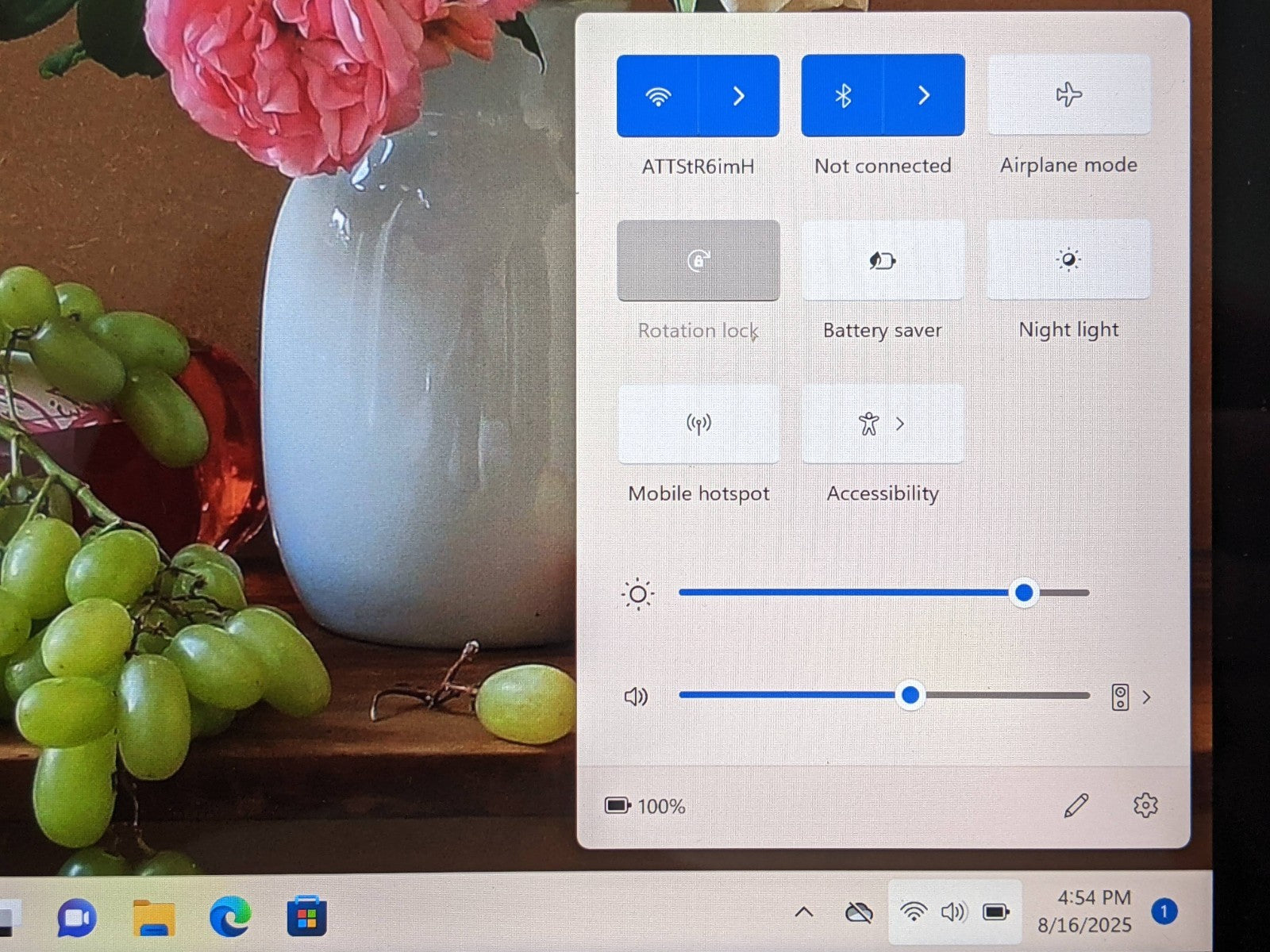Enable Airplane mode
The height and width of the screenshot is (952, 1270).
pos(1068,95)
